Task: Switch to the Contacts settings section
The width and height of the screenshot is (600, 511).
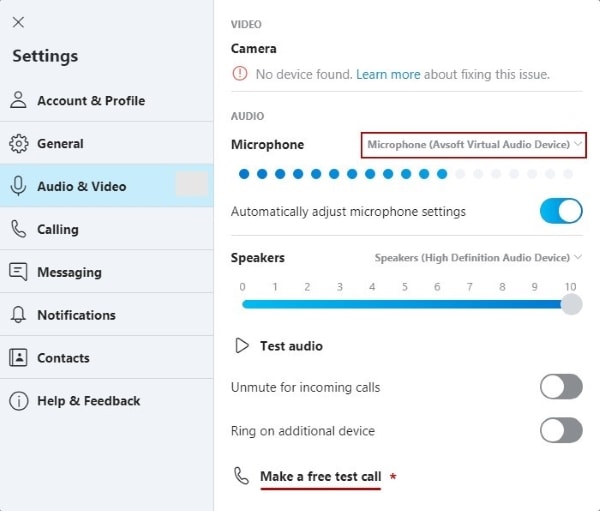Action: coord(63,358)
